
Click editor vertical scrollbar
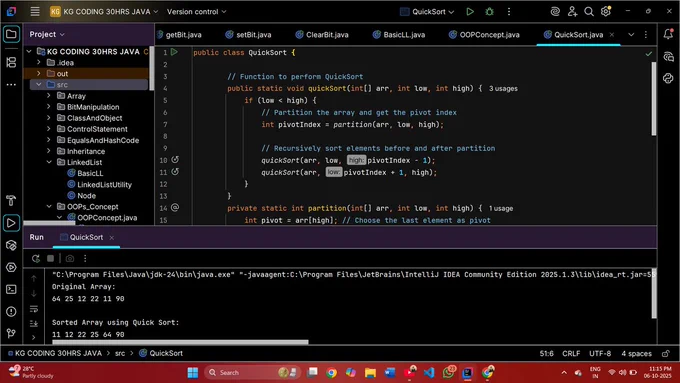(x=654, y=98)
